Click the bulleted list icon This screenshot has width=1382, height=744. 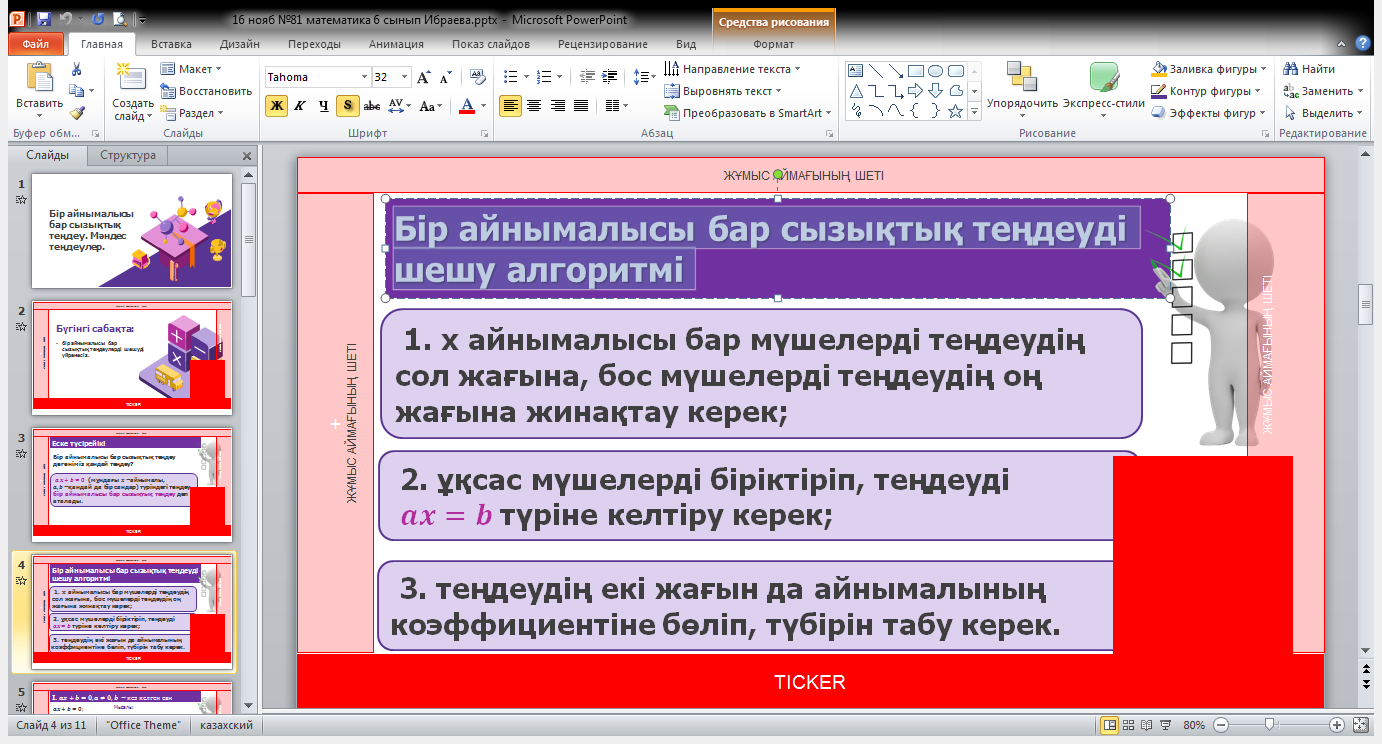(510, 77)
